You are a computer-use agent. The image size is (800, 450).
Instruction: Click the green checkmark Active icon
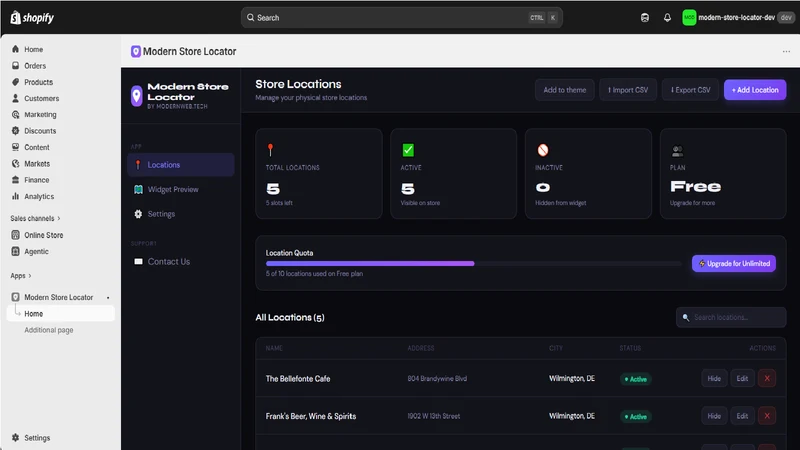click(x=408, y=150)
